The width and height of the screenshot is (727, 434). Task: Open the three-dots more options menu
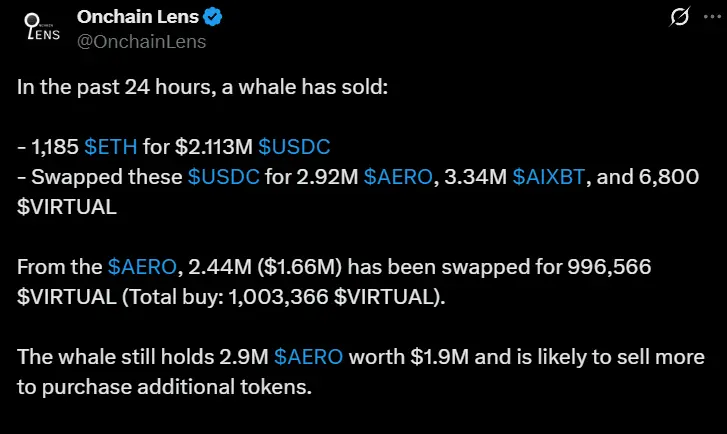pos(712,17)
